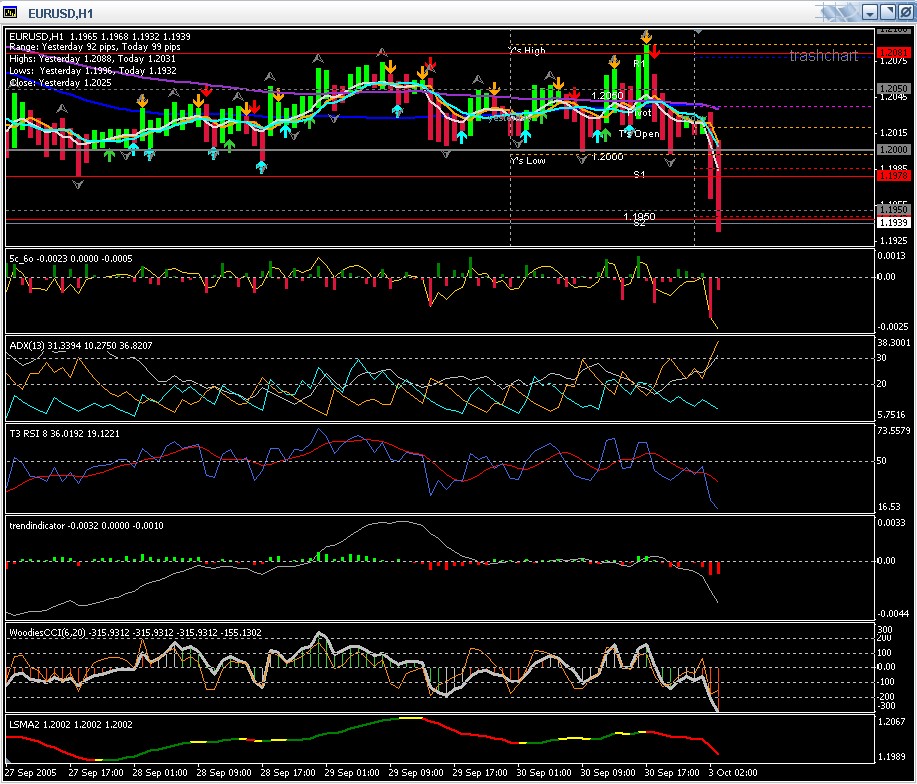Click the 'Lows: Yesterday 1.1996' info line
917x784 pixels.
[92, 71]
